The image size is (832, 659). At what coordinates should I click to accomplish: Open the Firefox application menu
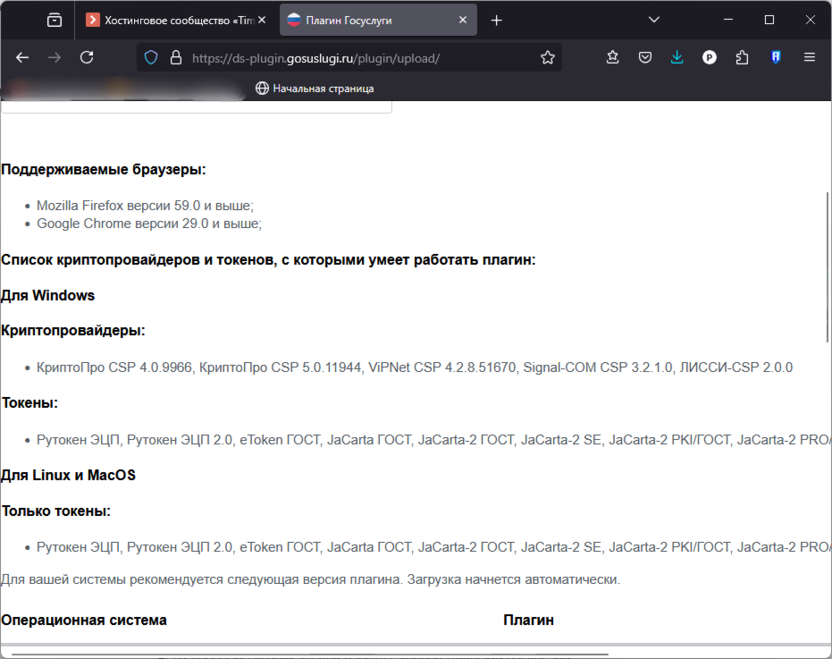[809, 58]
